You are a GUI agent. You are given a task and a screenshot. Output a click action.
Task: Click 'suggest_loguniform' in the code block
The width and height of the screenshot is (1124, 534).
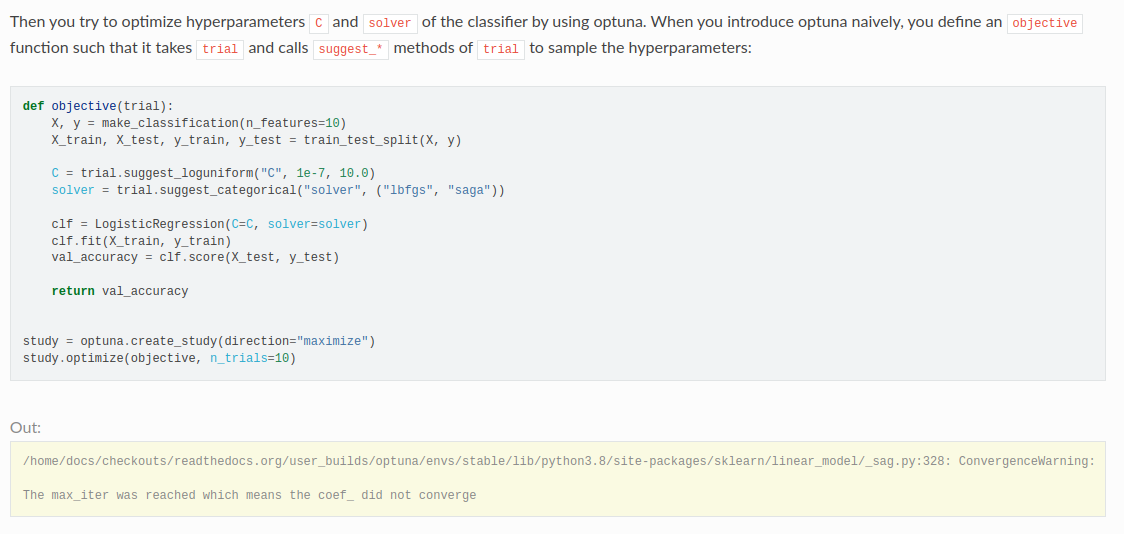188,173
